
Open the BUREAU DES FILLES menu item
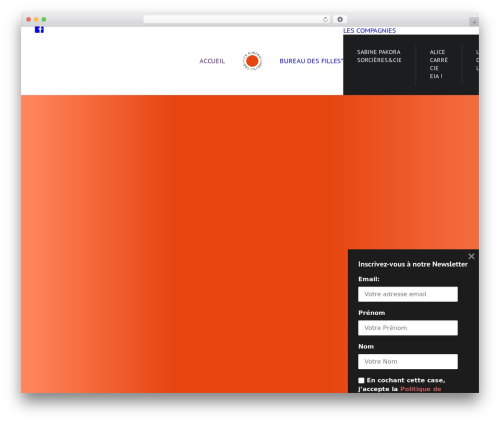coord(311,61)
